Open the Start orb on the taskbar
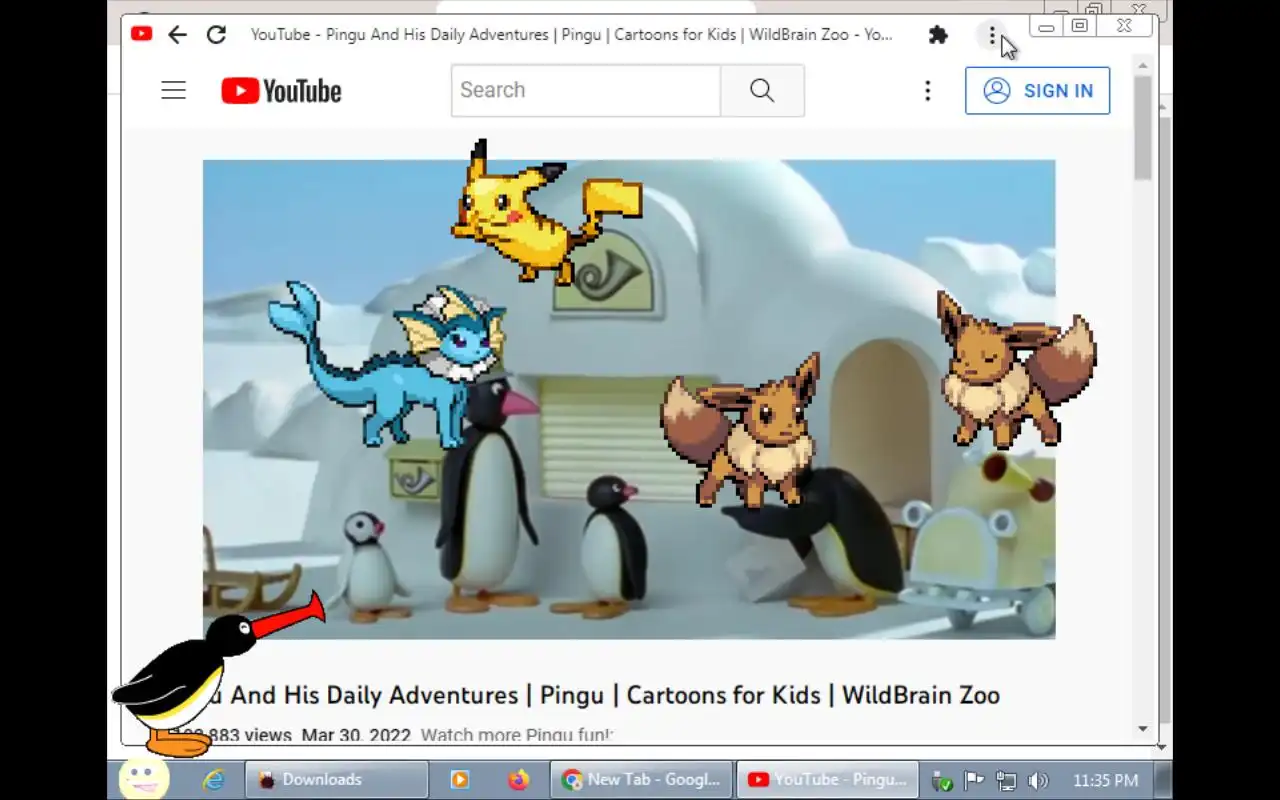1280x800 pixels. tap(143, 779)
